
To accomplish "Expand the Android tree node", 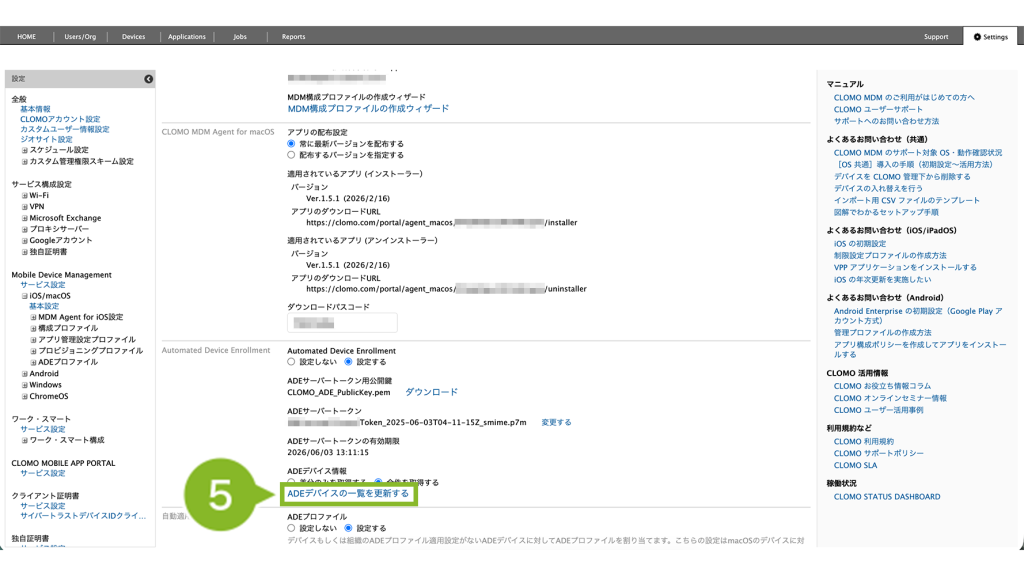I will (24, 374).
